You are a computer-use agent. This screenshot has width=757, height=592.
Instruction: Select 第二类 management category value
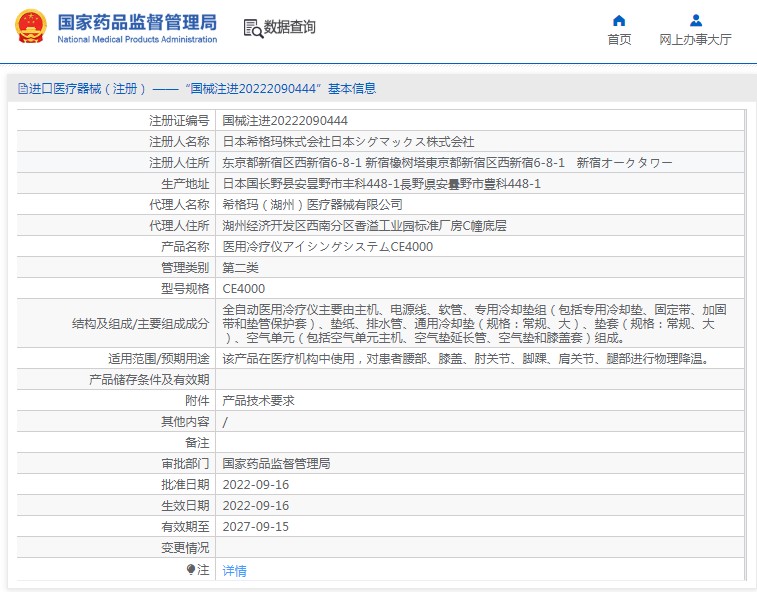coord(240,268)
